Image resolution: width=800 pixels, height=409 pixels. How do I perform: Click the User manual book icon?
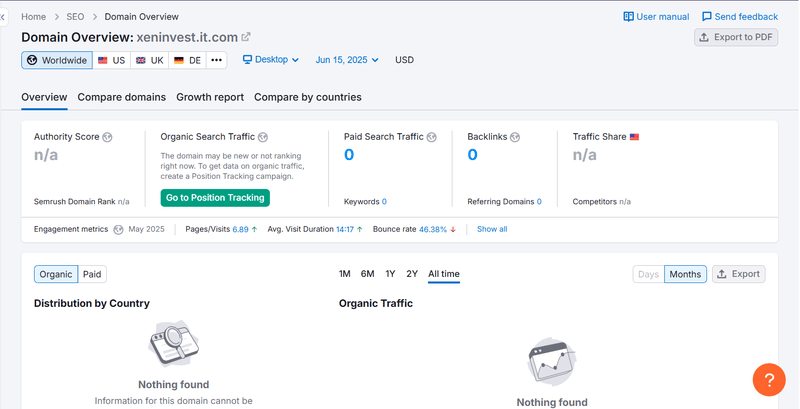click(629, 17)
